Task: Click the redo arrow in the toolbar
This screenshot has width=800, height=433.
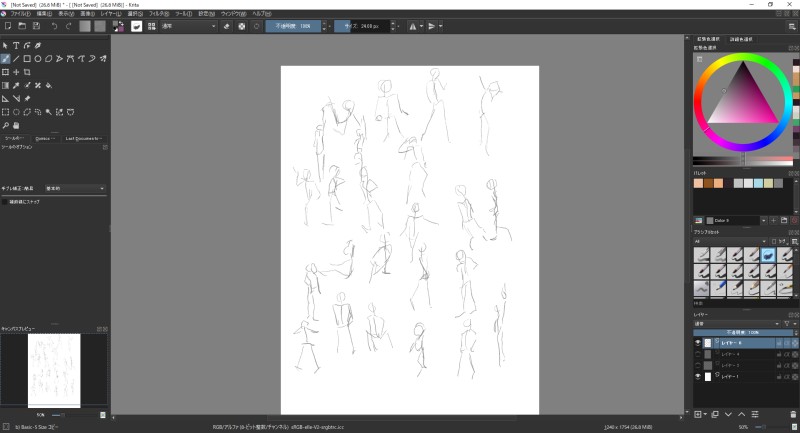Action: point(68,26)
